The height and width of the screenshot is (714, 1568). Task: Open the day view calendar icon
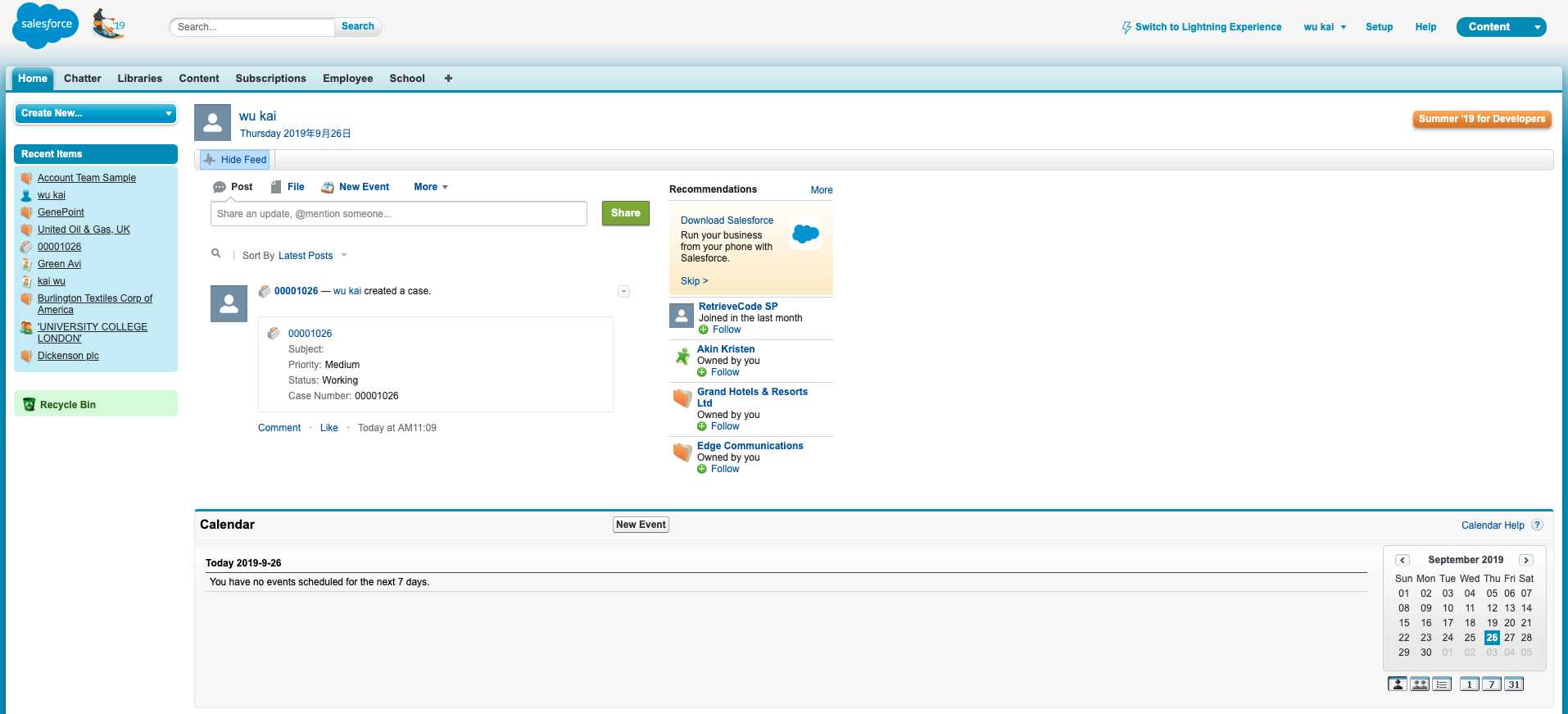1470,684
